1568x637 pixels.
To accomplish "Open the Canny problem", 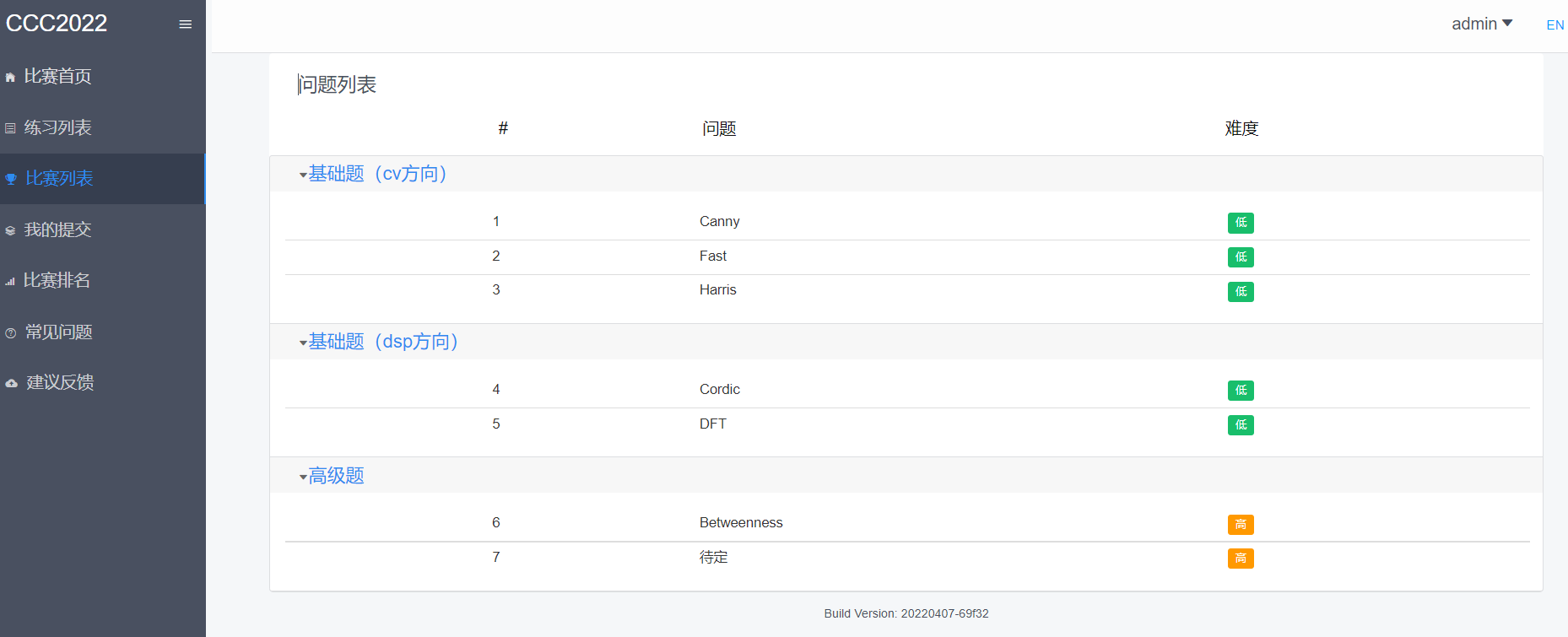I will 719,221.
